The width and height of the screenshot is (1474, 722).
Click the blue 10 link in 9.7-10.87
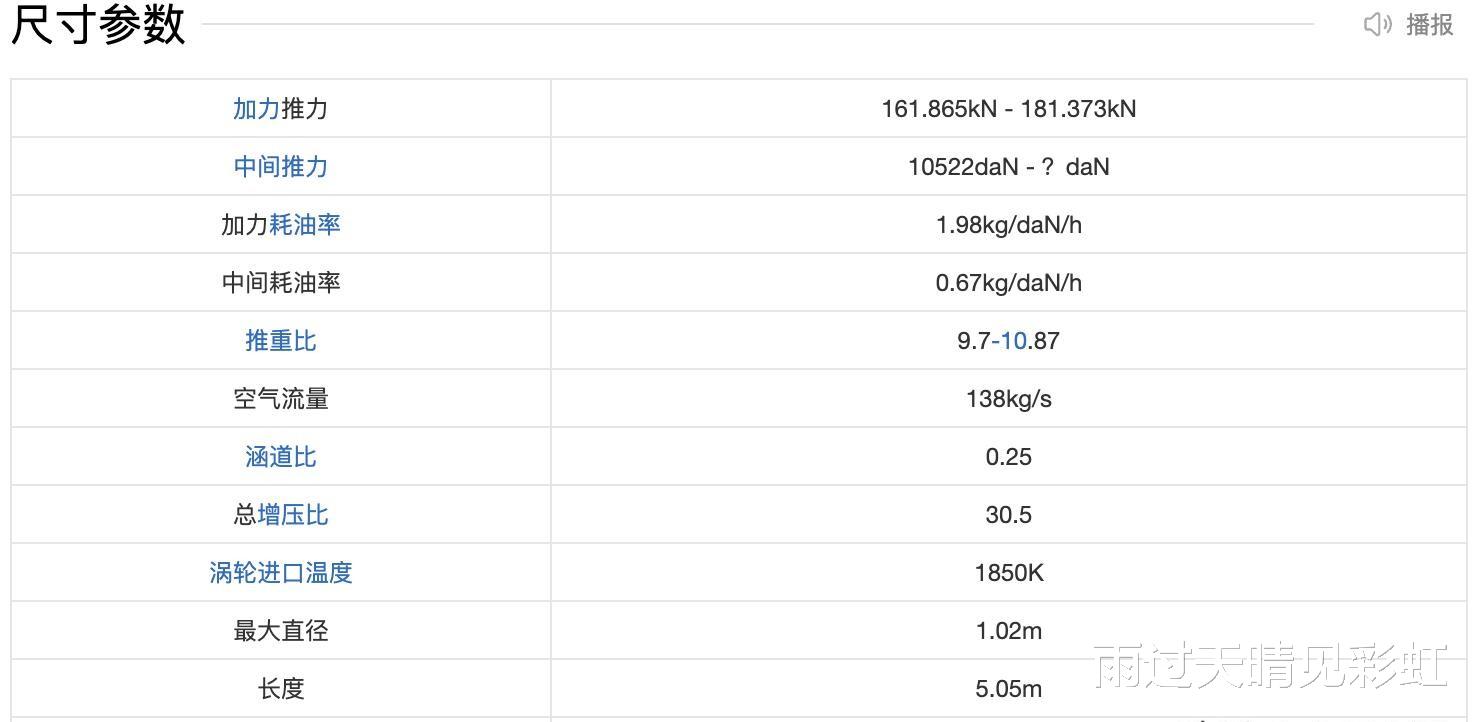tap(1013, 340)
